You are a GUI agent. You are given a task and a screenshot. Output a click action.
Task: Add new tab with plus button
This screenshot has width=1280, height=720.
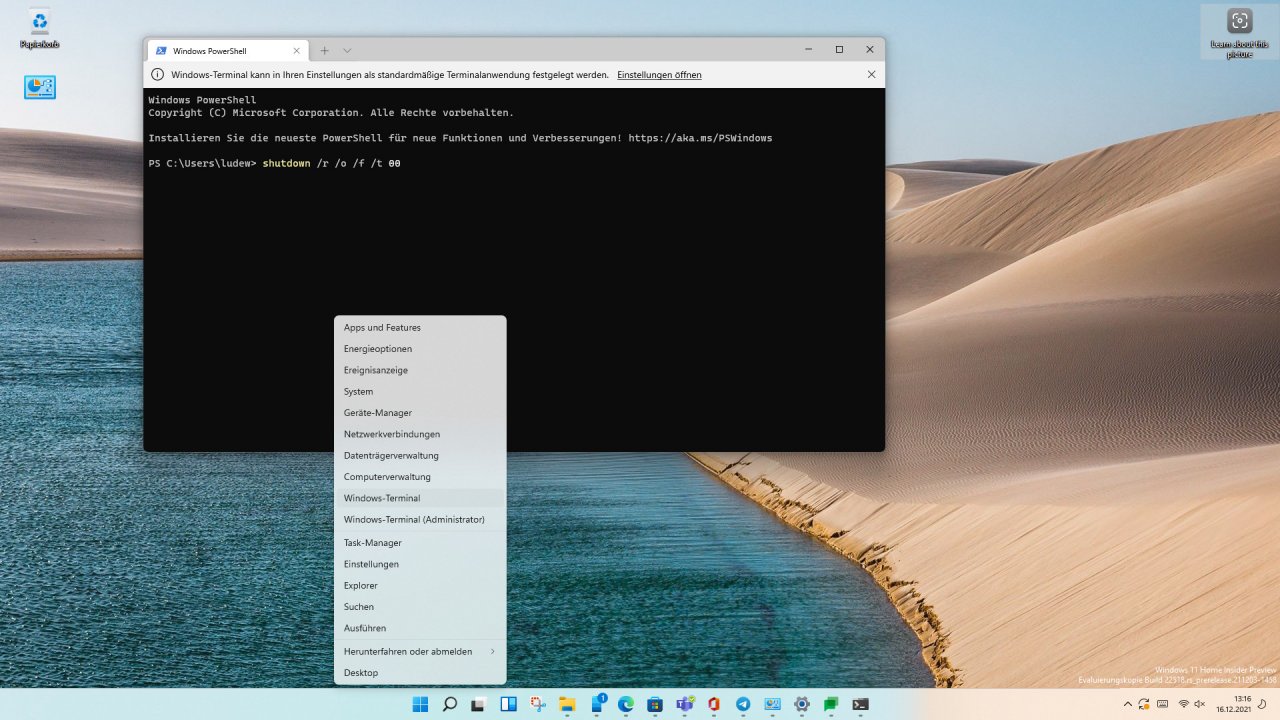pyautogui.click(x=324, y=50)
